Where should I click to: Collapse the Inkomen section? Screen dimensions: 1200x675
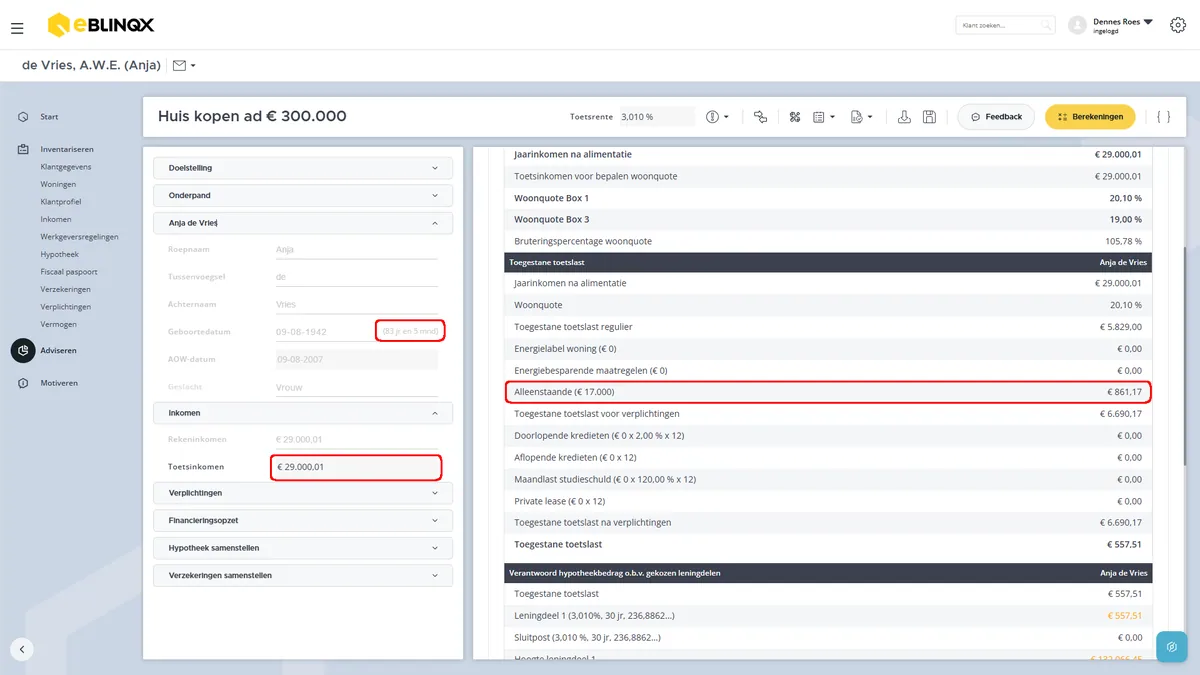click(303, 413)
